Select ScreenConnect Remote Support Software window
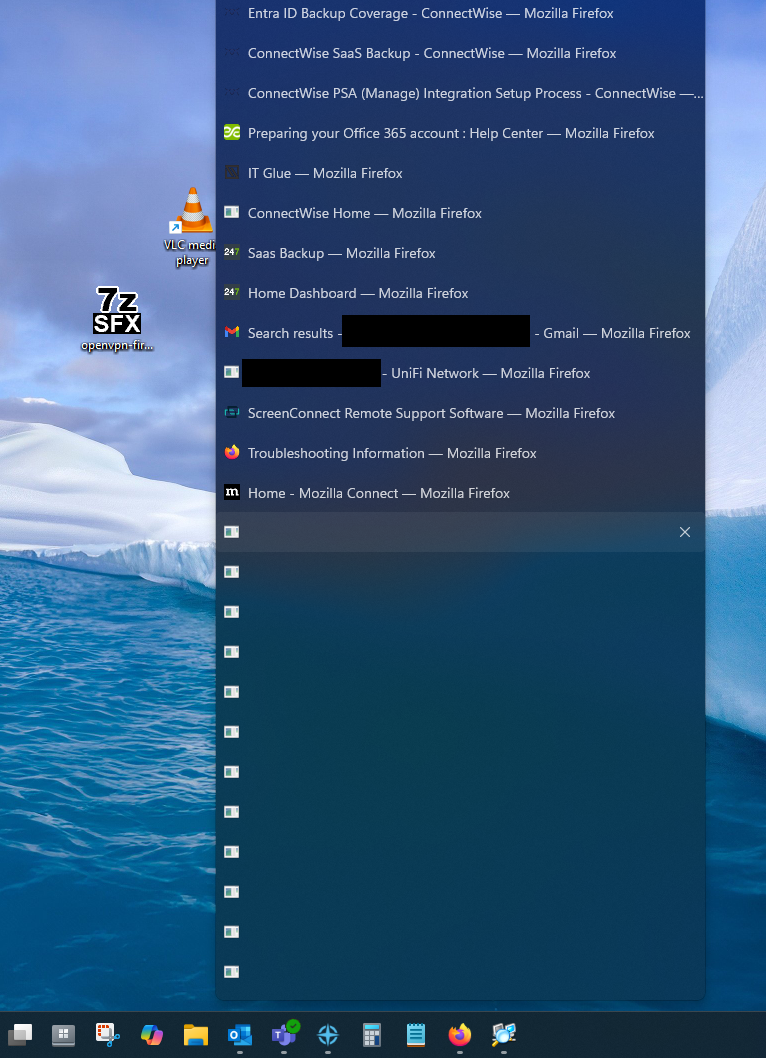Screen dimensions: 766x1058 431,413
